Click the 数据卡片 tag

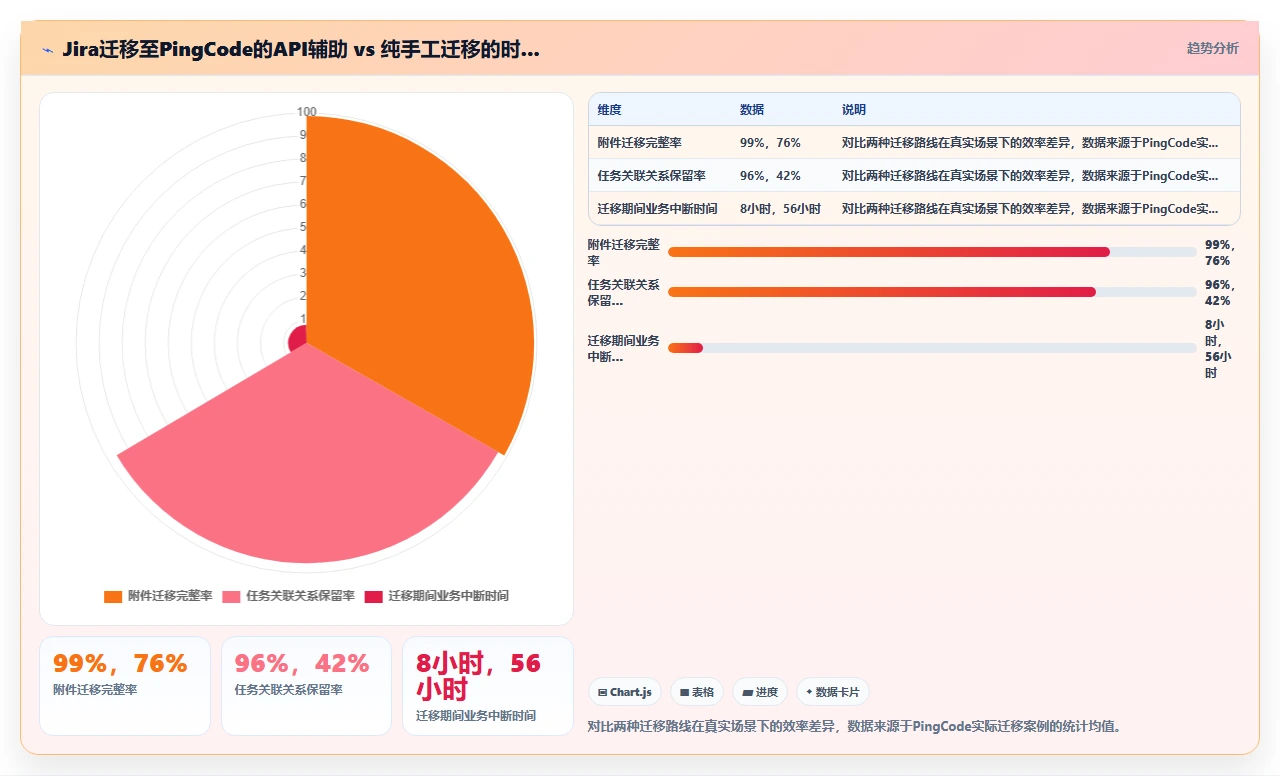click(832, 692)
